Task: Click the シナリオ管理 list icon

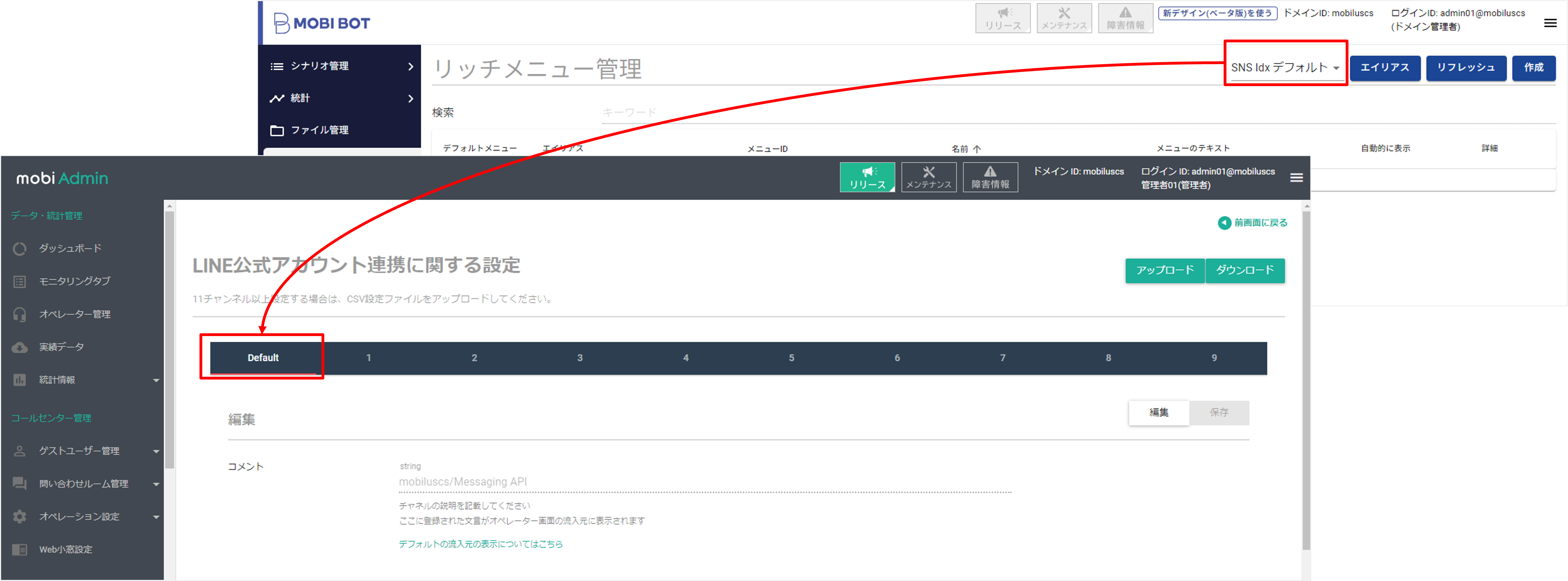Action: [277, 66]
